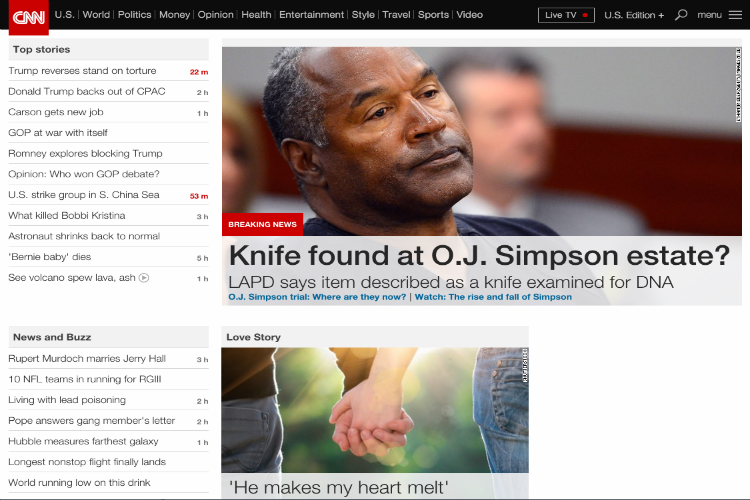Open 'What killed Bobbi Kristina'

pyautogui.click(x=66, y=215)
